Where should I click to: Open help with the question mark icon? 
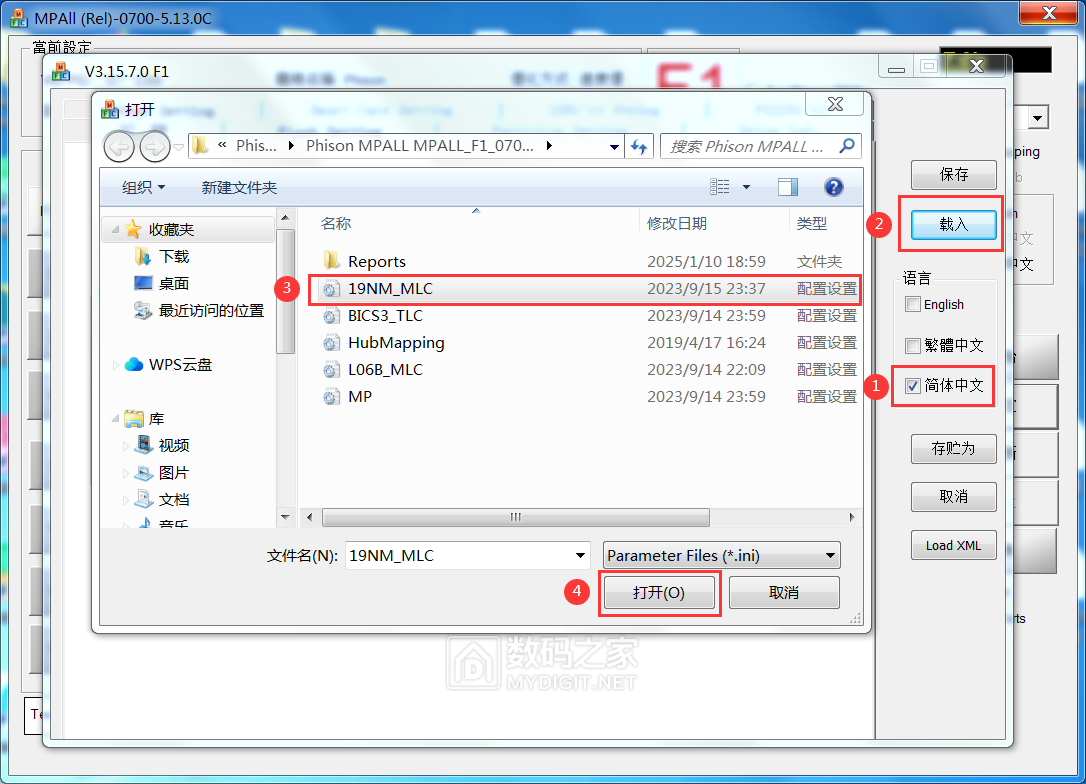[834, 187]
